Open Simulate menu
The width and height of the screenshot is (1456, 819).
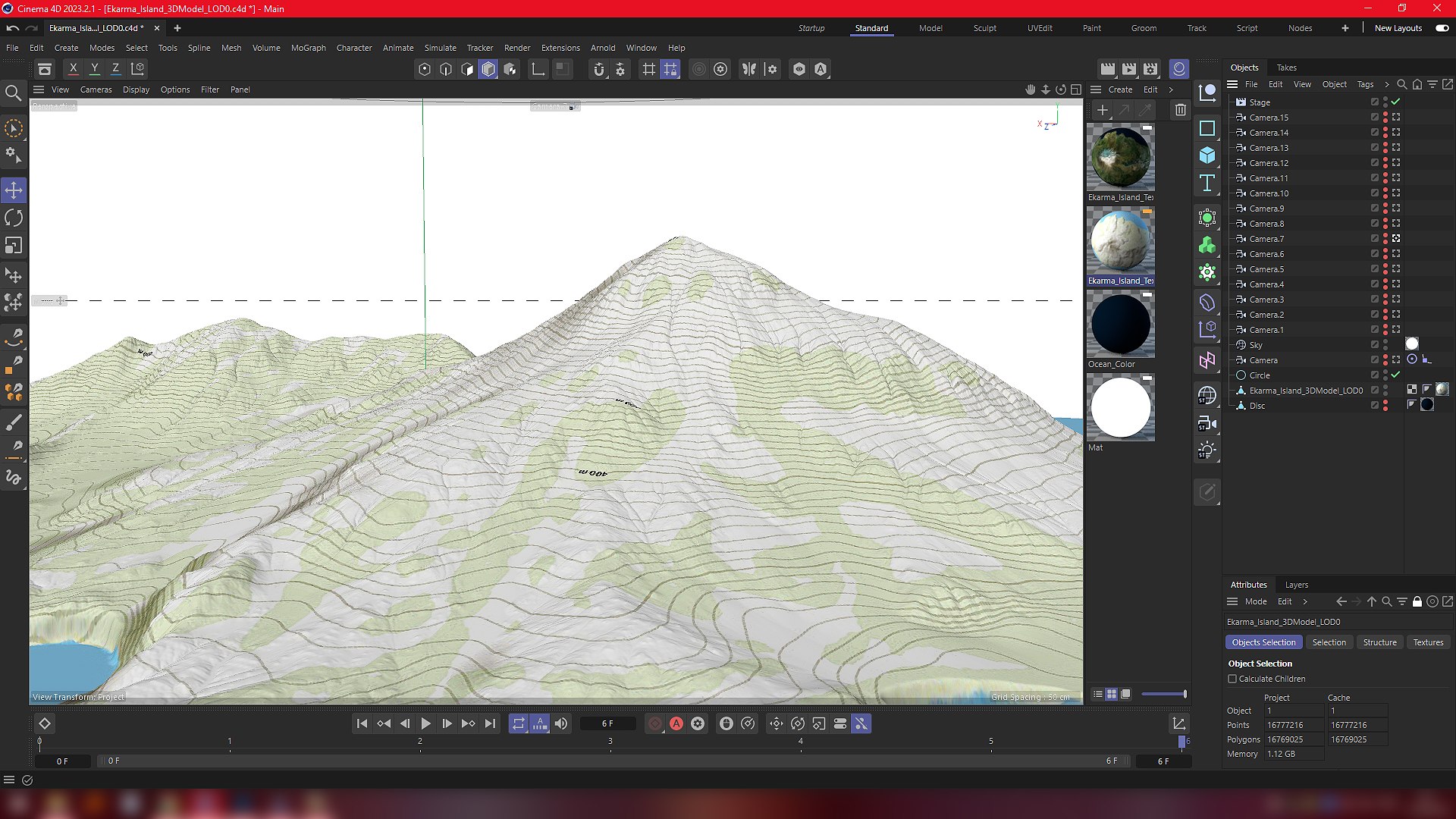point(441,48)
